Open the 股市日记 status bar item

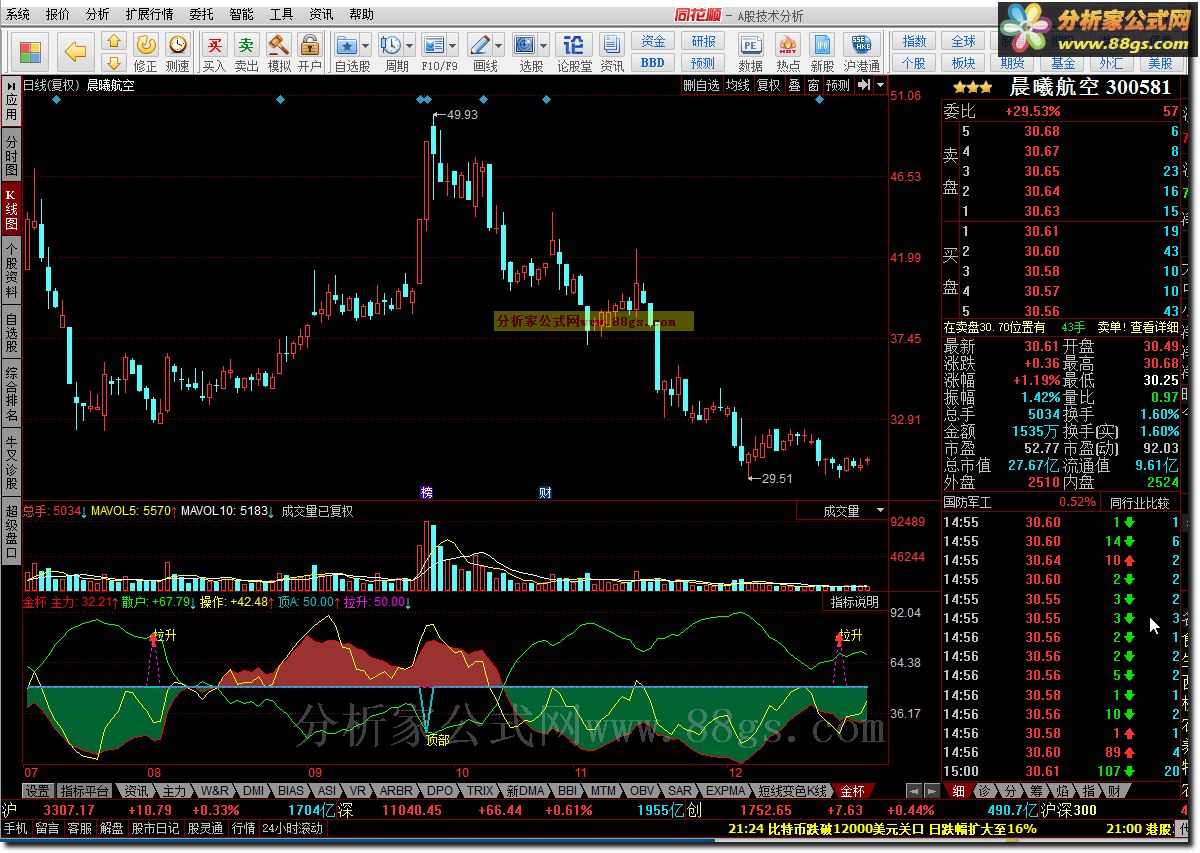[155, 828]
